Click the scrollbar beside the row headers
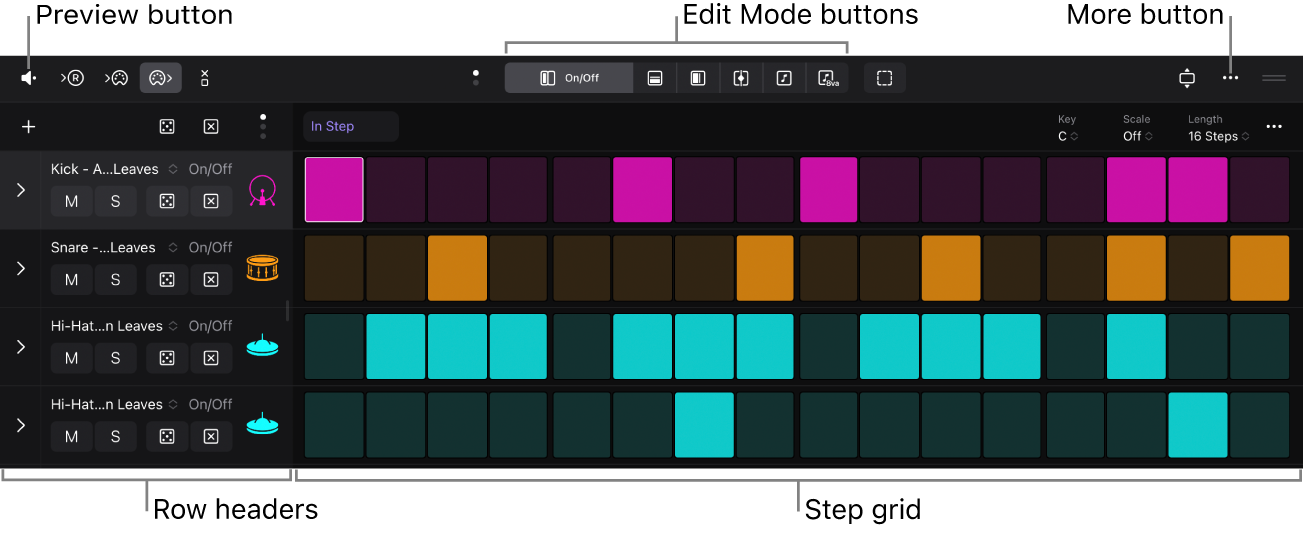 (288, 311)
